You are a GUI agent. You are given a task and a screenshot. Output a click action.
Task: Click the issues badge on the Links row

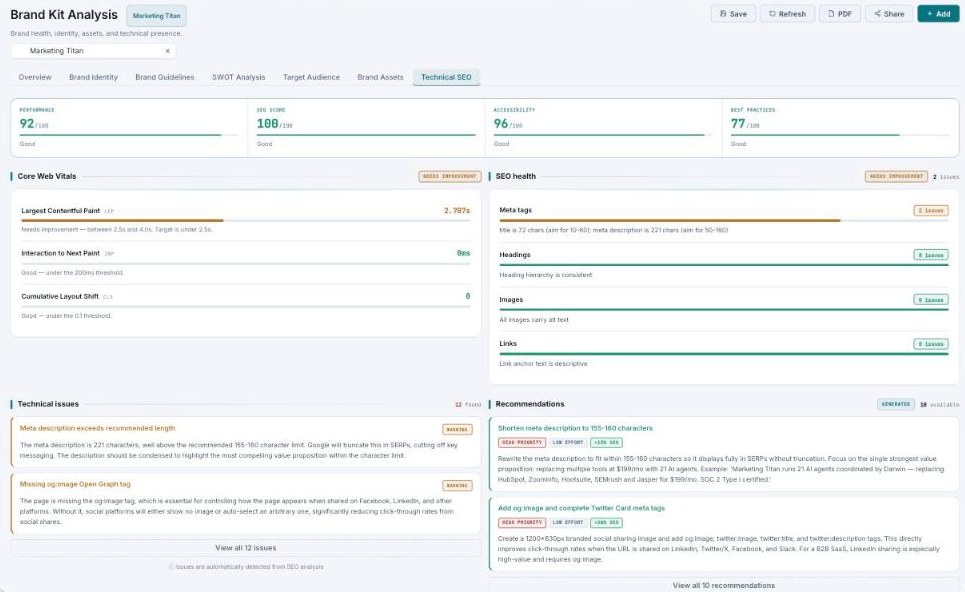tap(931, 344)
